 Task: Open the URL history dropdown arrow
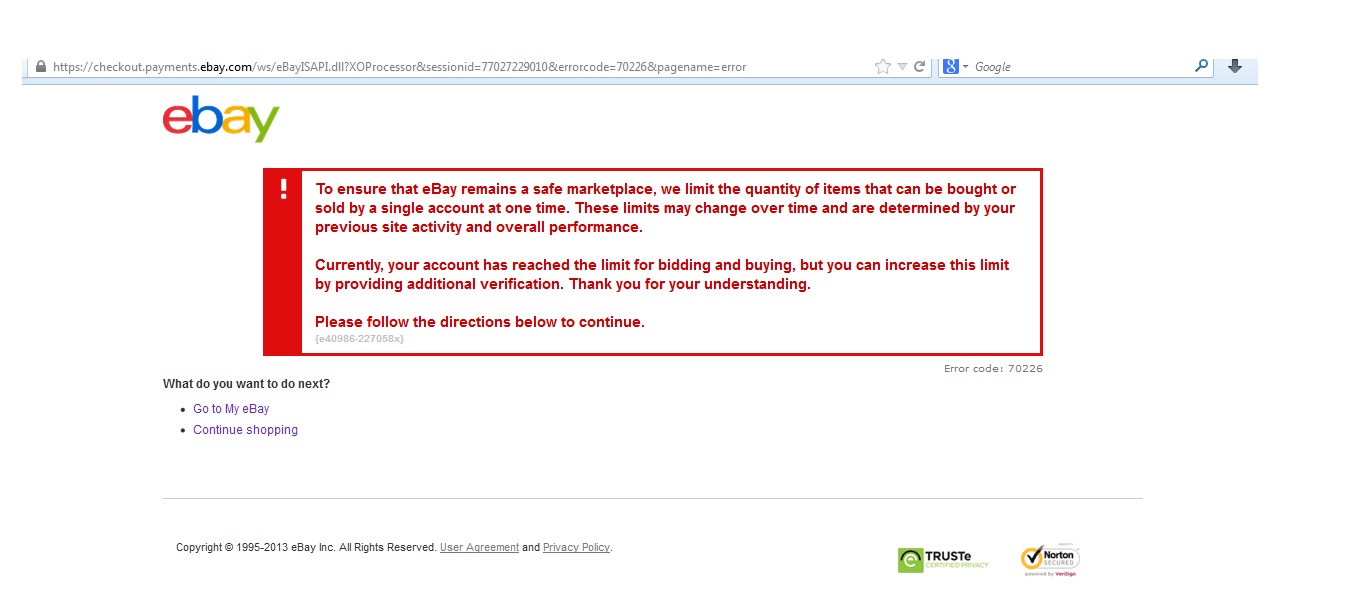point(902,67)
